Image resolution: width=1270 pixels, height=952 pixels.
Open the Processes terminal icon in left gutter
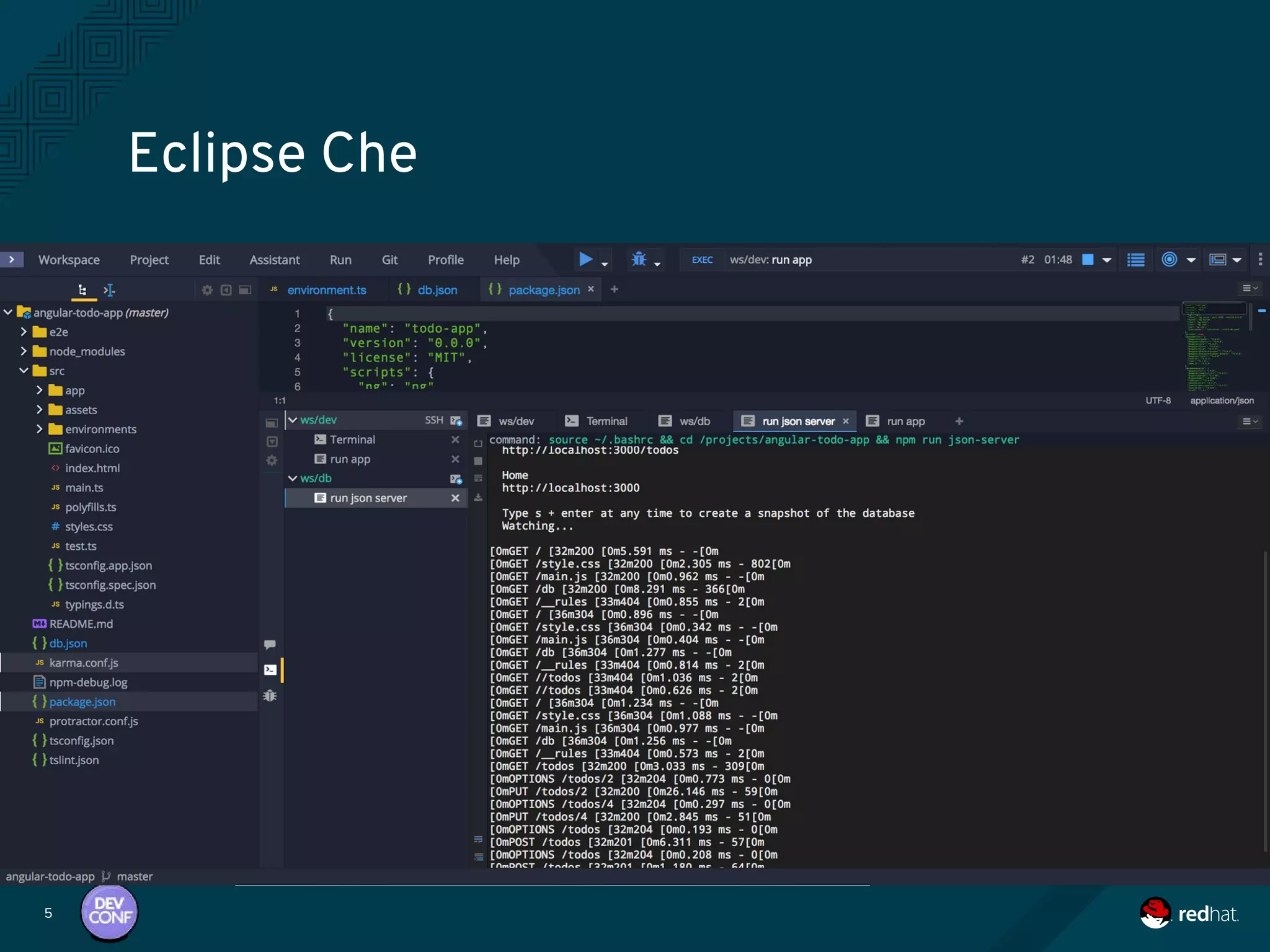270,670
